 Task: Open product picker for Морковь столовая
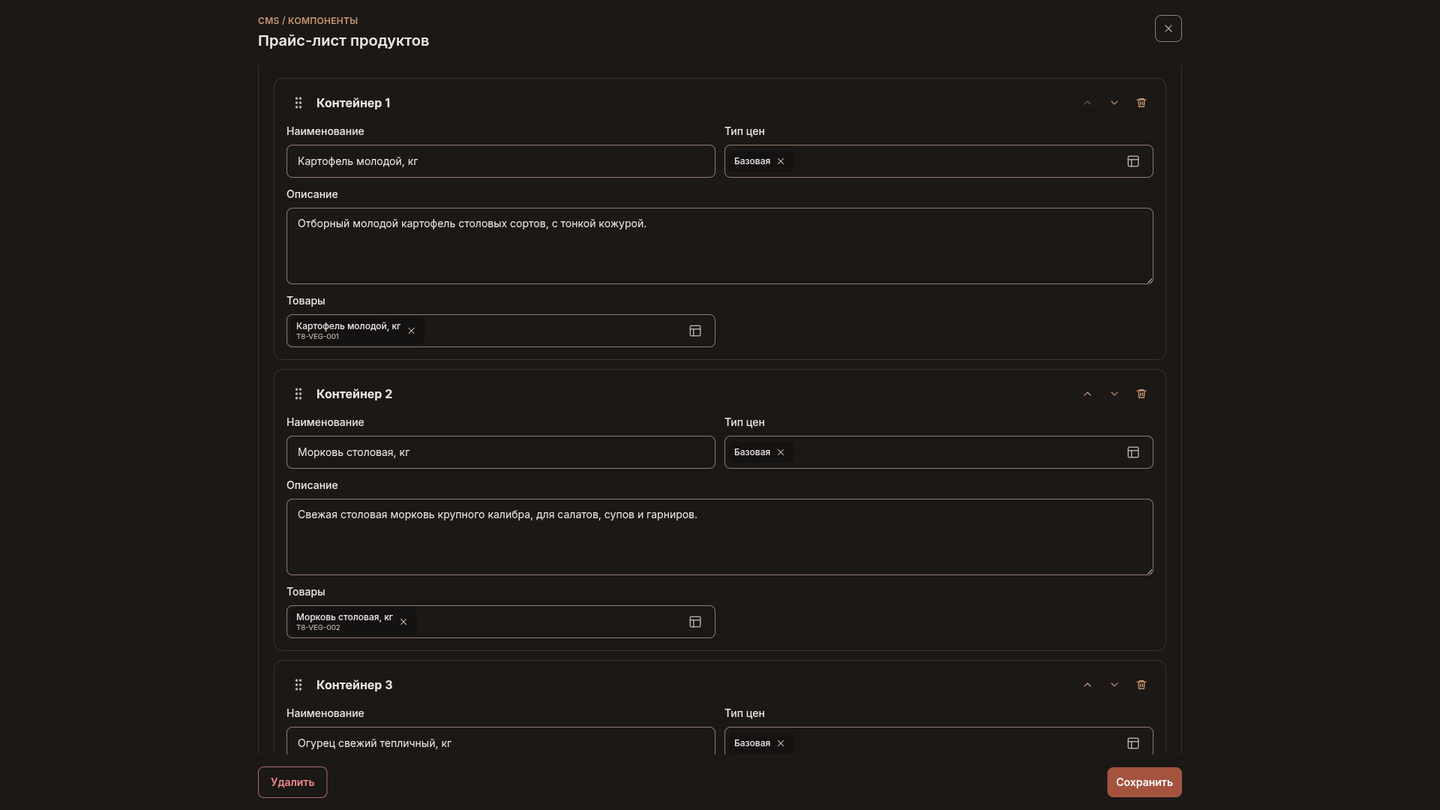coord(695,622)
